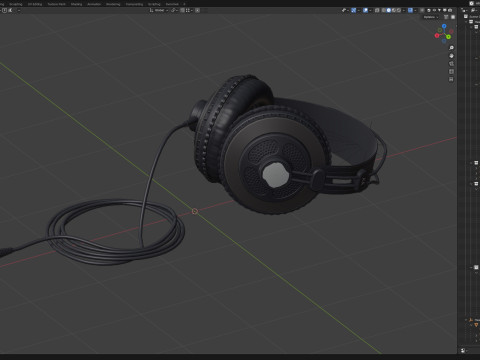480x360 pixels.
Task: Open the gizmo options dropdown arrow
Action: click(359, 10)
